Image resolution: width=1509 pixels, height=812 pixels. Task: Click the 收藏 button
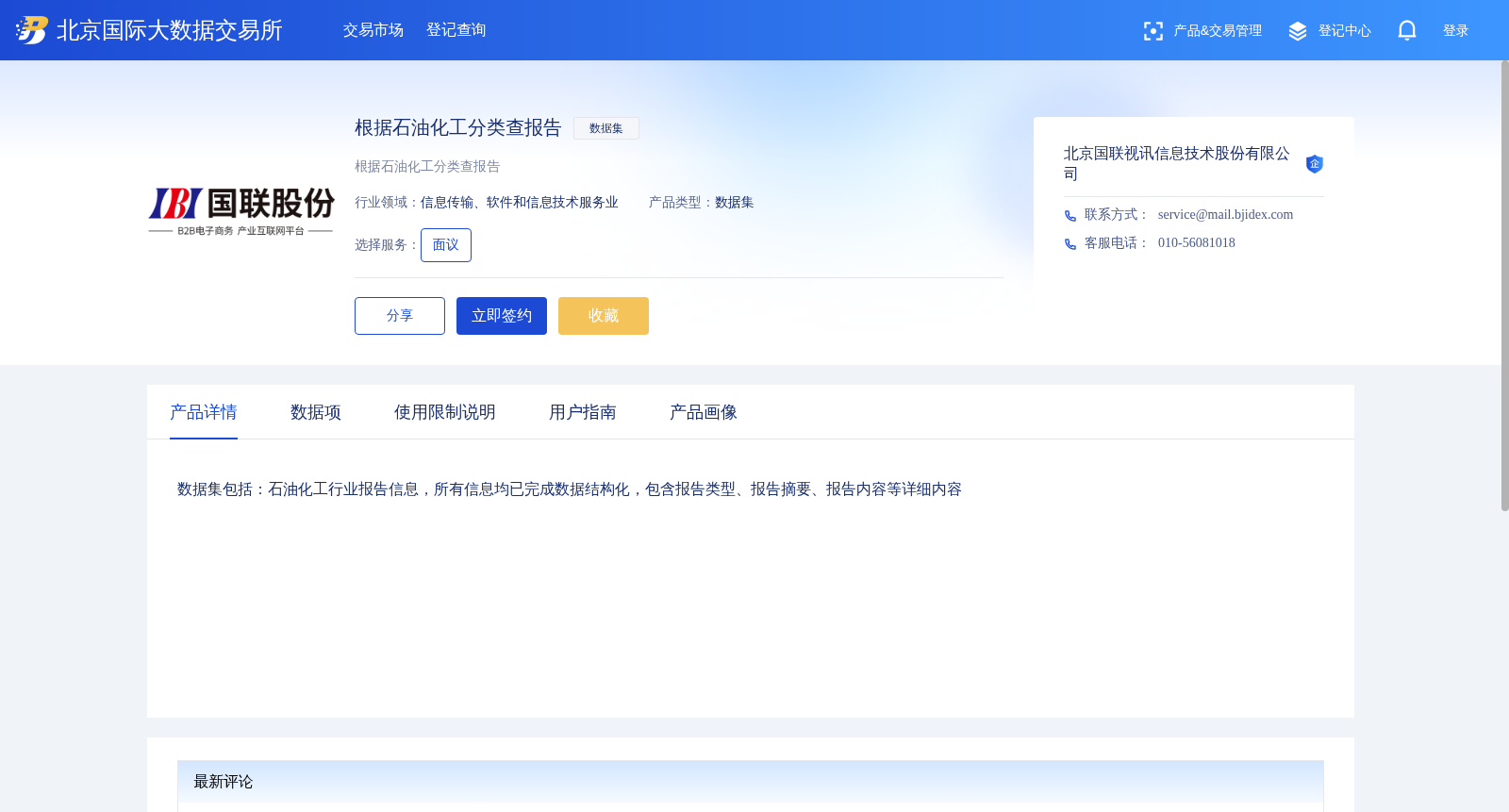pos(604,316)
